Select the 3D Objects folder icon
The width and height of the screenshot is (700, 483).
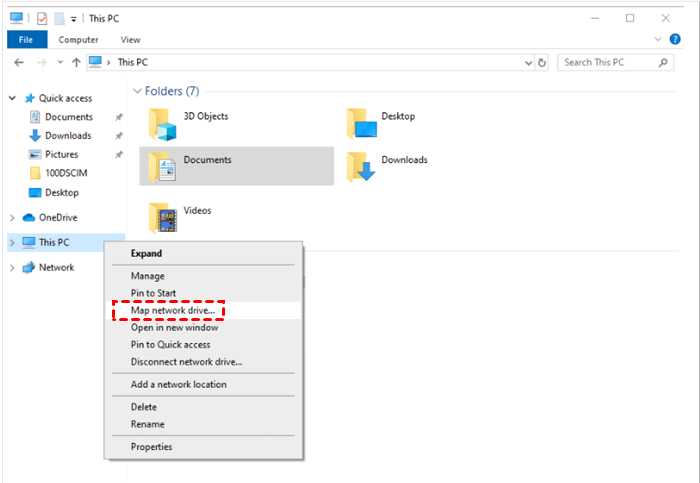click(162, 125)
